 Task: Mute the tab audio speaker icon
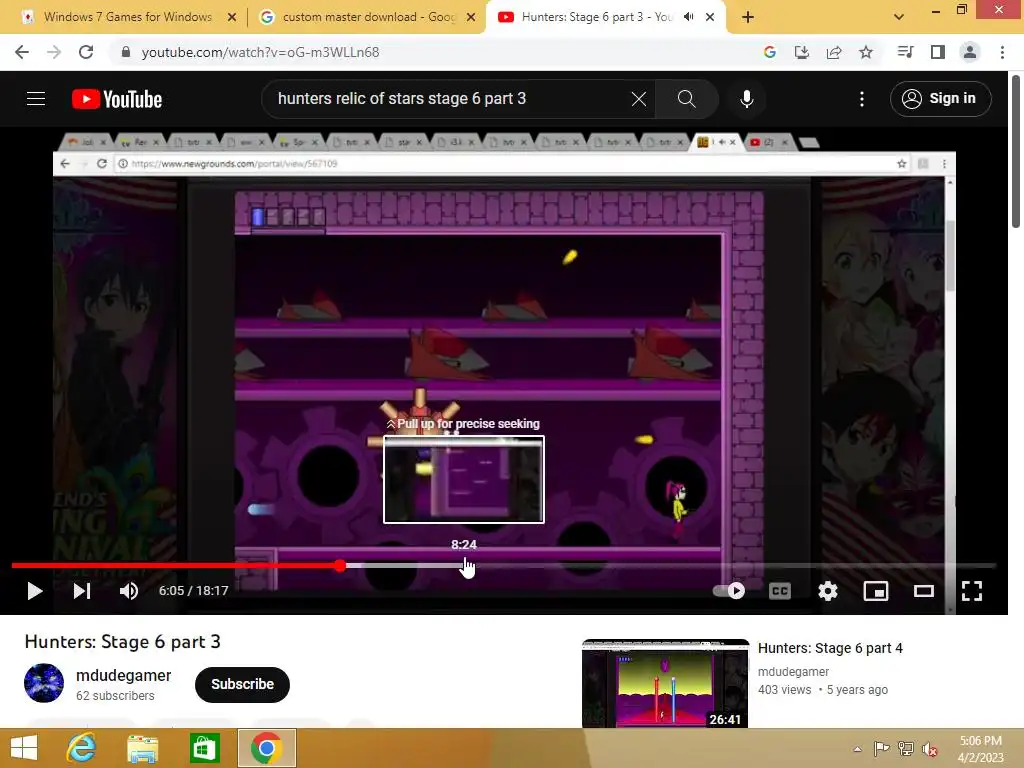pyautogui.click(x=688, y=17)
